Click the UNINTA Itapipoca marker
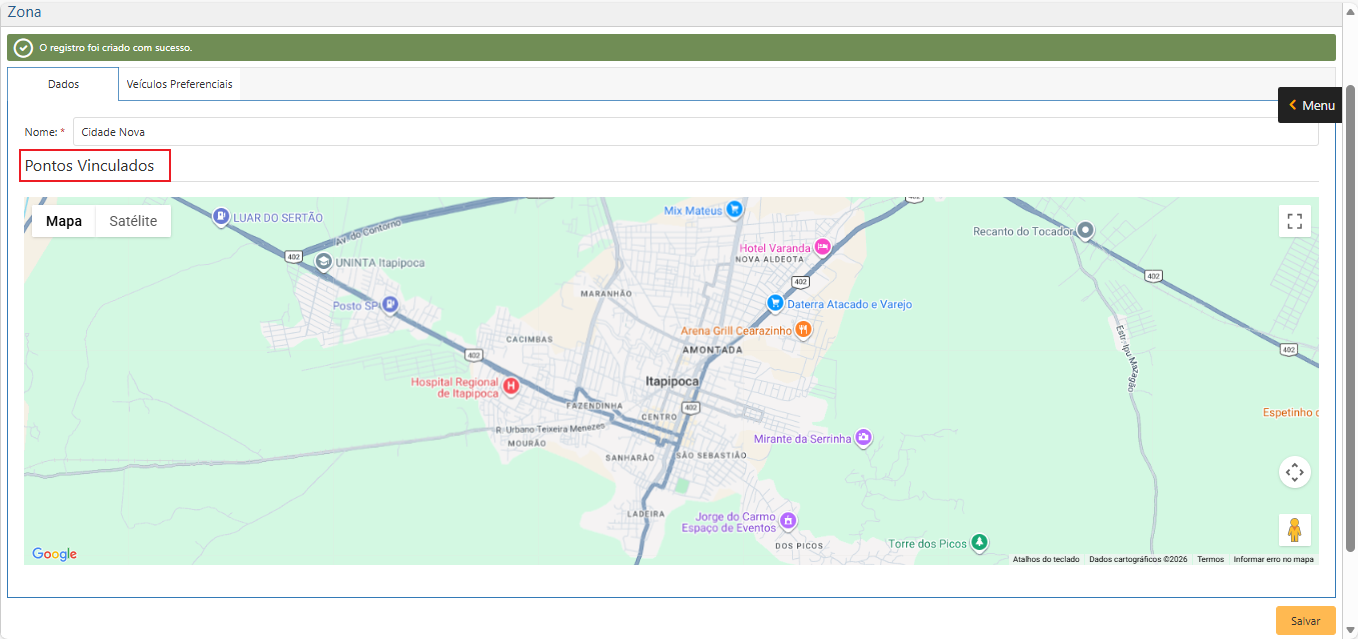 [x=322, y=260]
